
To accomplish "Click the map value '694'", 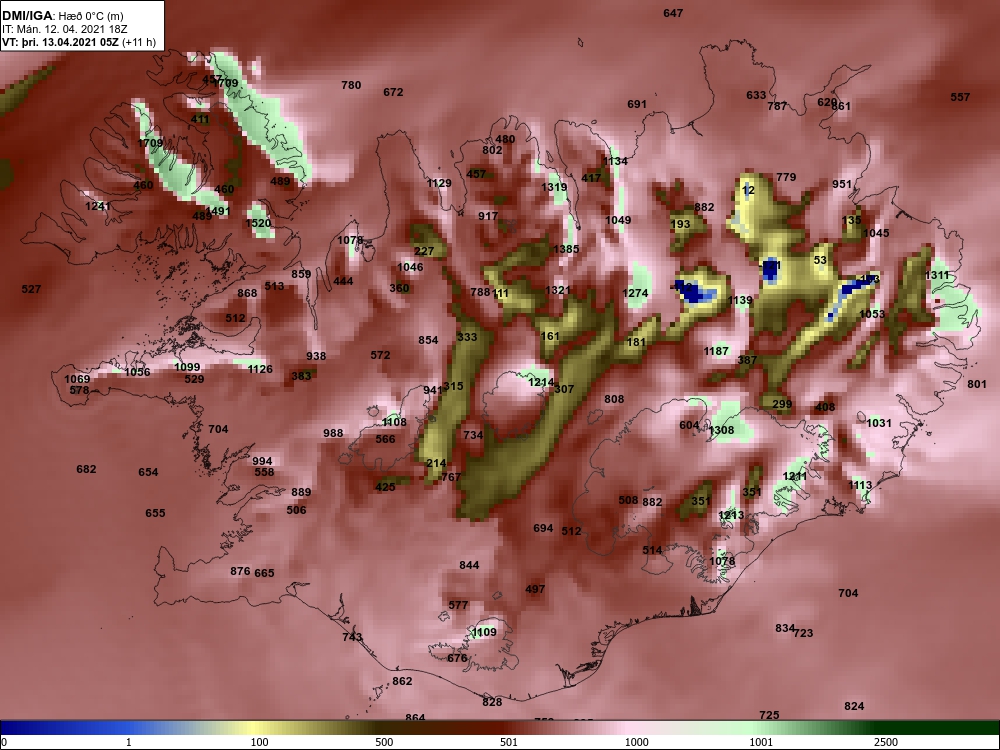I will tap(543, 528).
